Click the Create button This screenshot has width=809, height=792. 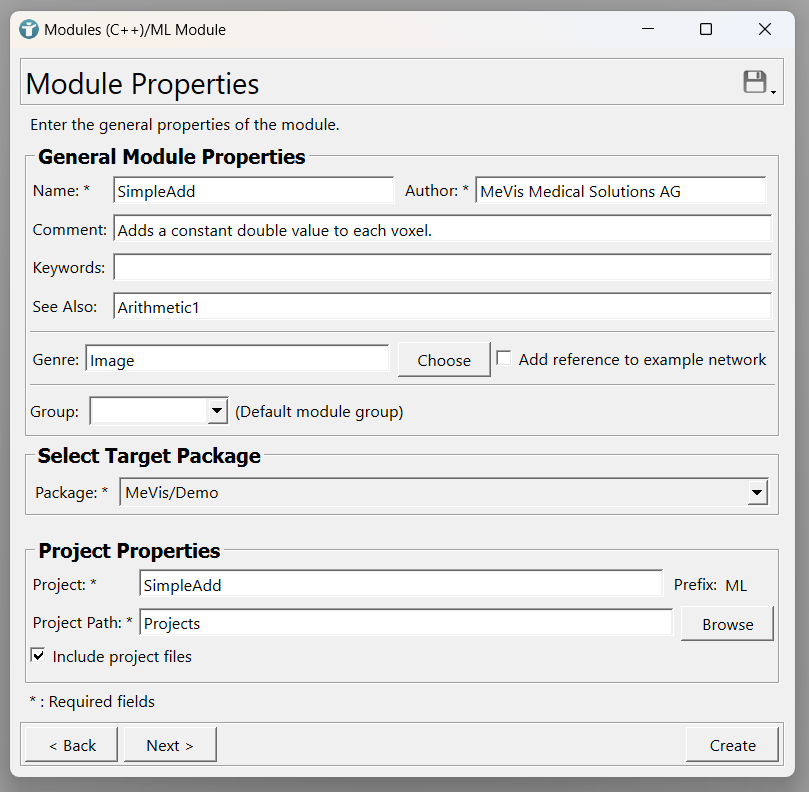coord(732,745)
